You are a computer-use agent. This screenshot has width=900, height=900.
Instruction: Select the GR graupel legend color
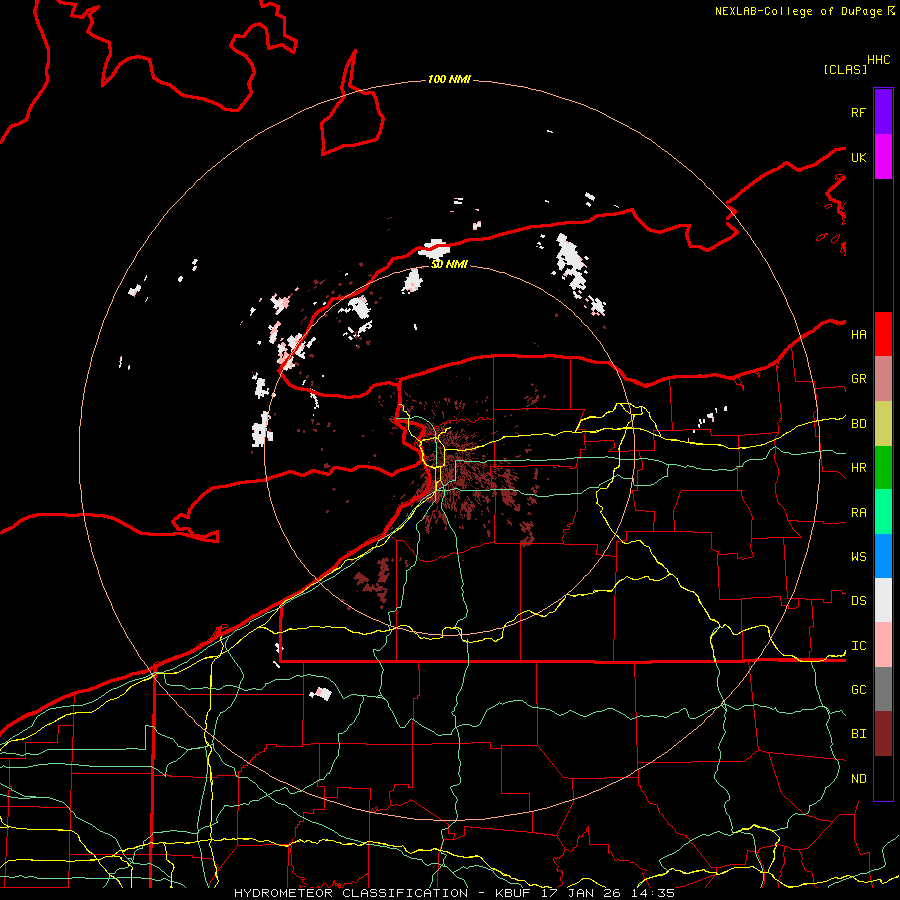(x=883, y=379)
